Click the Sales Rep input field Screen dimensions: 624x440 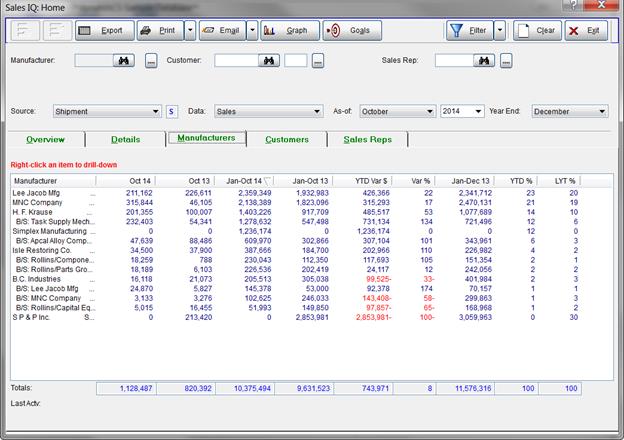[x=454, y=60]
